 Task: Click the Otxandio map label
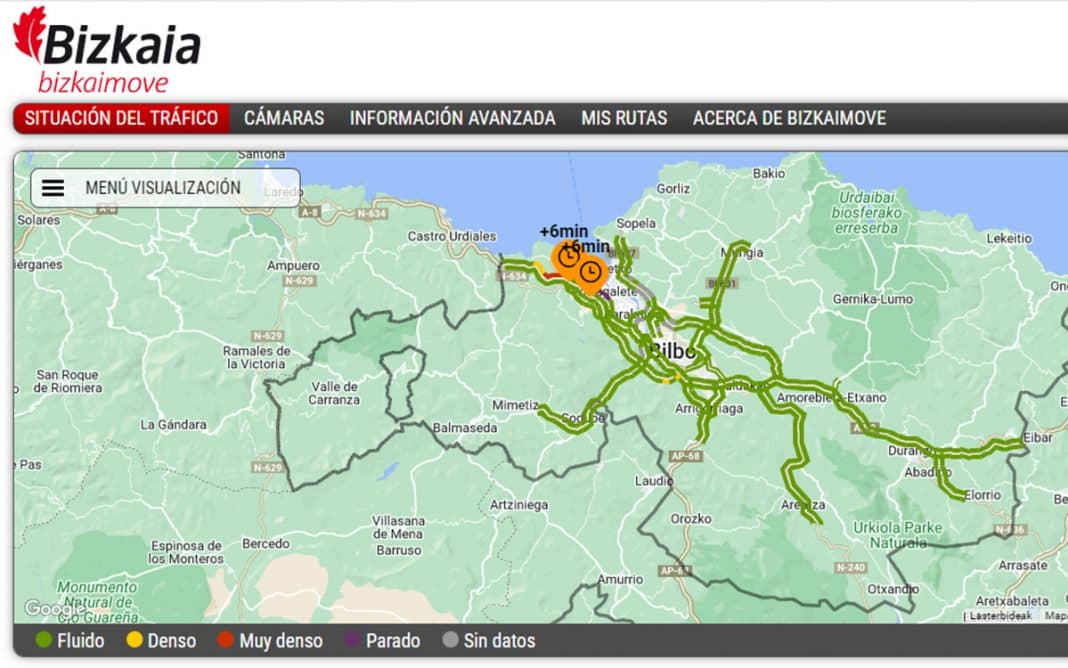(x=893, y=589)
